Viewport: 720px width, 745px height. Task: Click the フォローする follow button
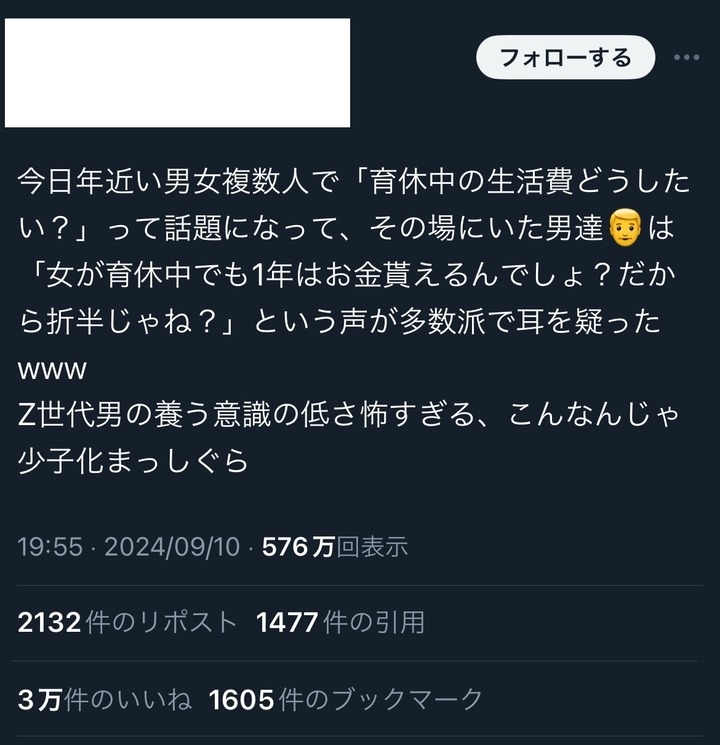pos(566,57)
